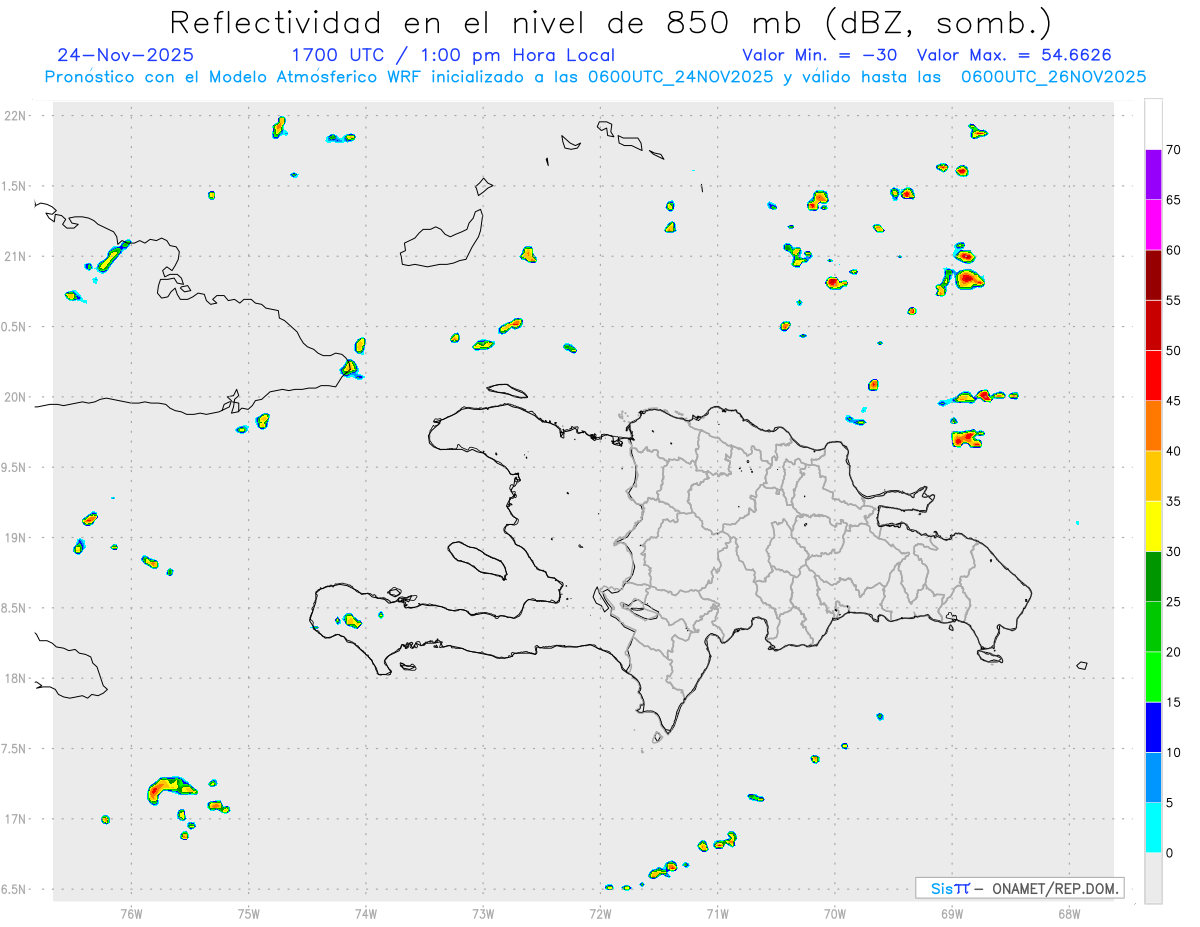Image resolution: width=1200 pixels, height=927 pixels.
Task: Click the '70W' longitude label
Action: 835,913
